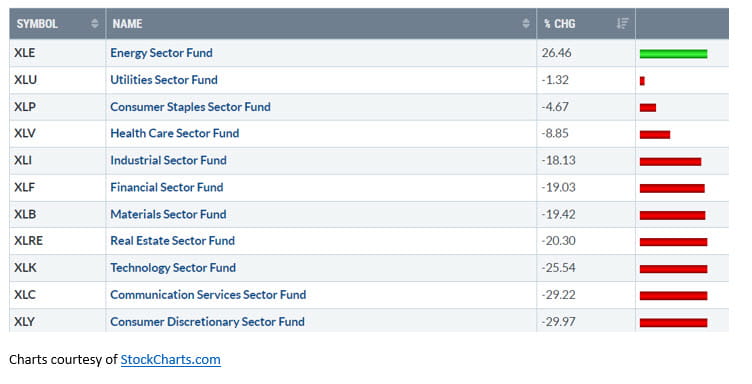This screenshot has width=752, height=384.
Task: Sort table by NAME column arrows
Action: point(526,23)
